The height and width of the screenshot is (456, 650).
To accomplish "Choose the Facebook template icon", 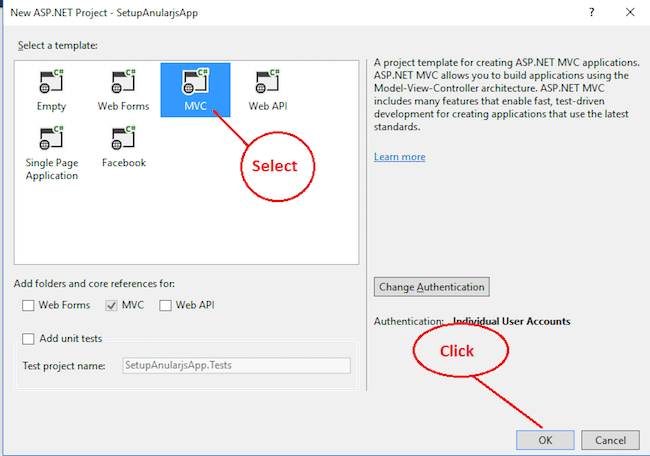I will 123,138.
